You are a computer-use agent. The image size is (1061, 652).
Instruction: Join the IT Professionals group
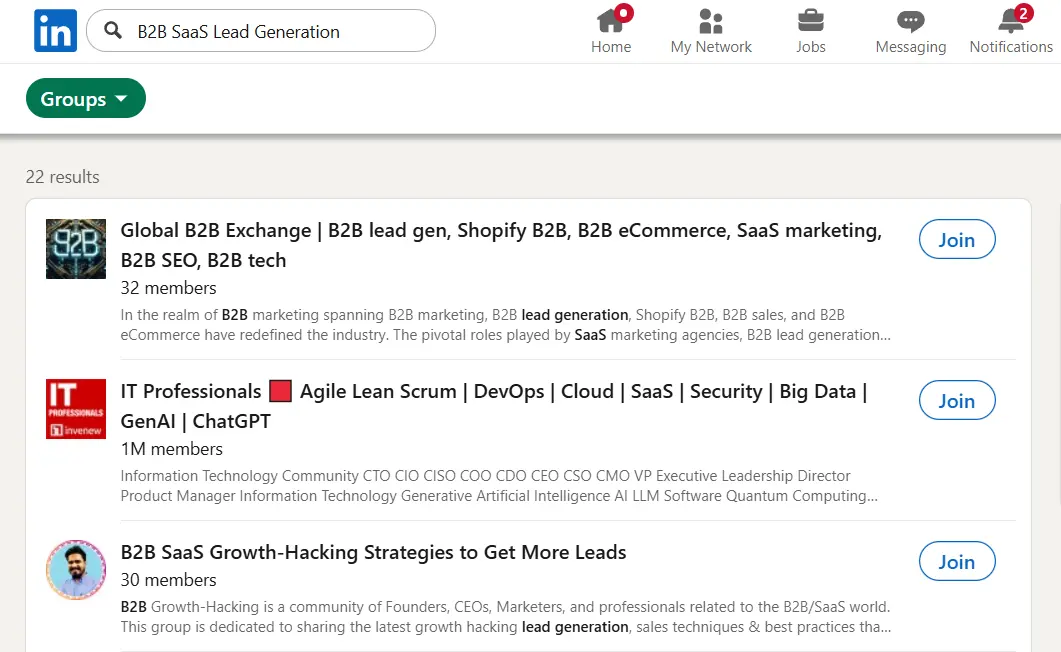point(957,400)
